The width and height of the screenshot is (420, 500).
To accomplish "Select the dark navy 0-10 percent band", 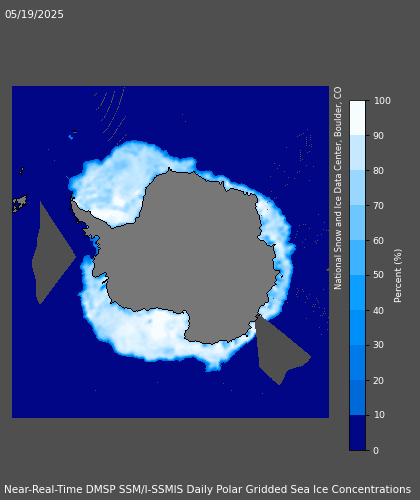I will click(357, 433).
